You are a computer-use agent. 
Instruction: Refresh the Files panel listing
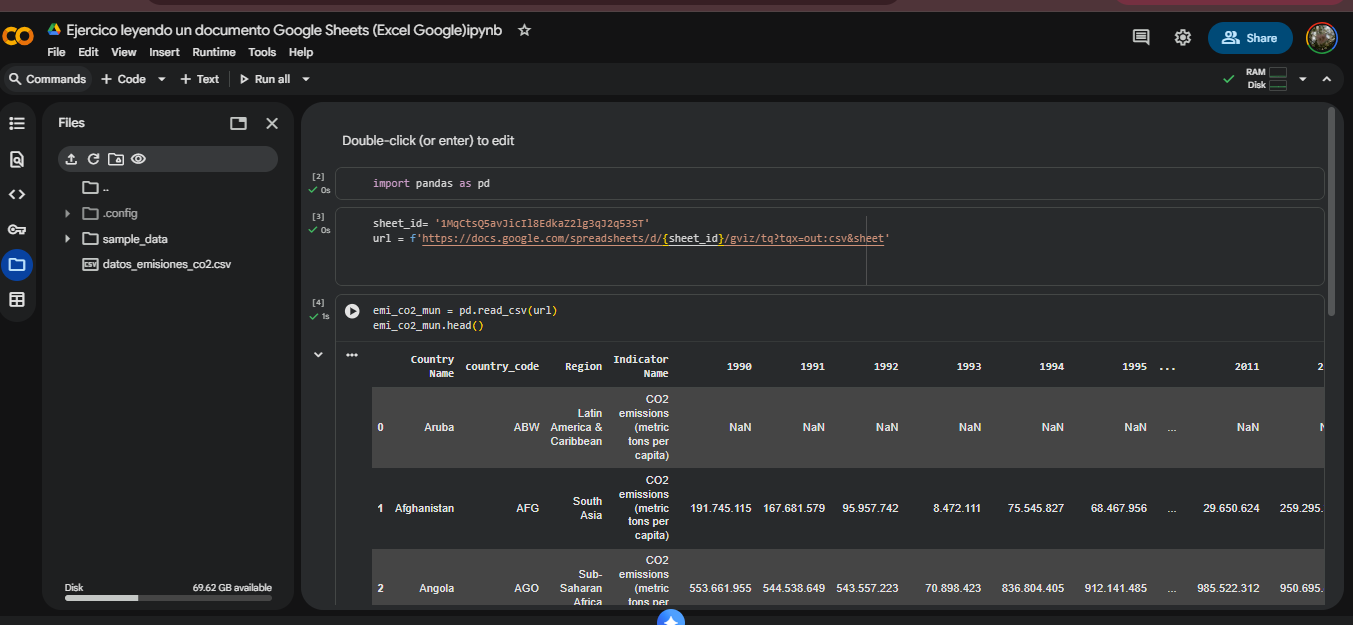(x=93, y=159)
